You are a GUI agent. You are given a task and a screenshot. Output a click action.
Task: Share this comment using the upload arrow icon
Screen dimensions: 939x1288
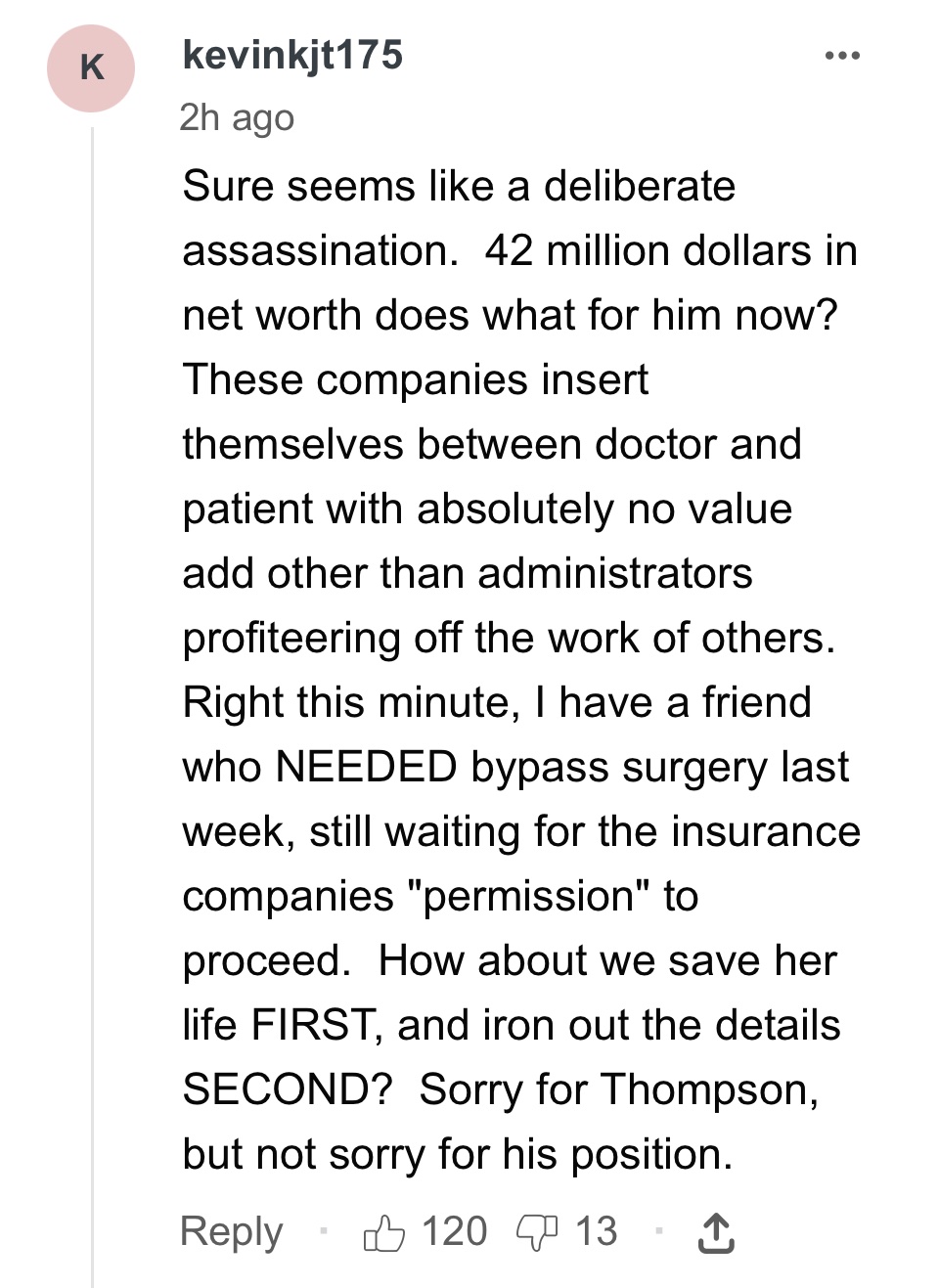pyautogui.click(x=715, y=1232)
